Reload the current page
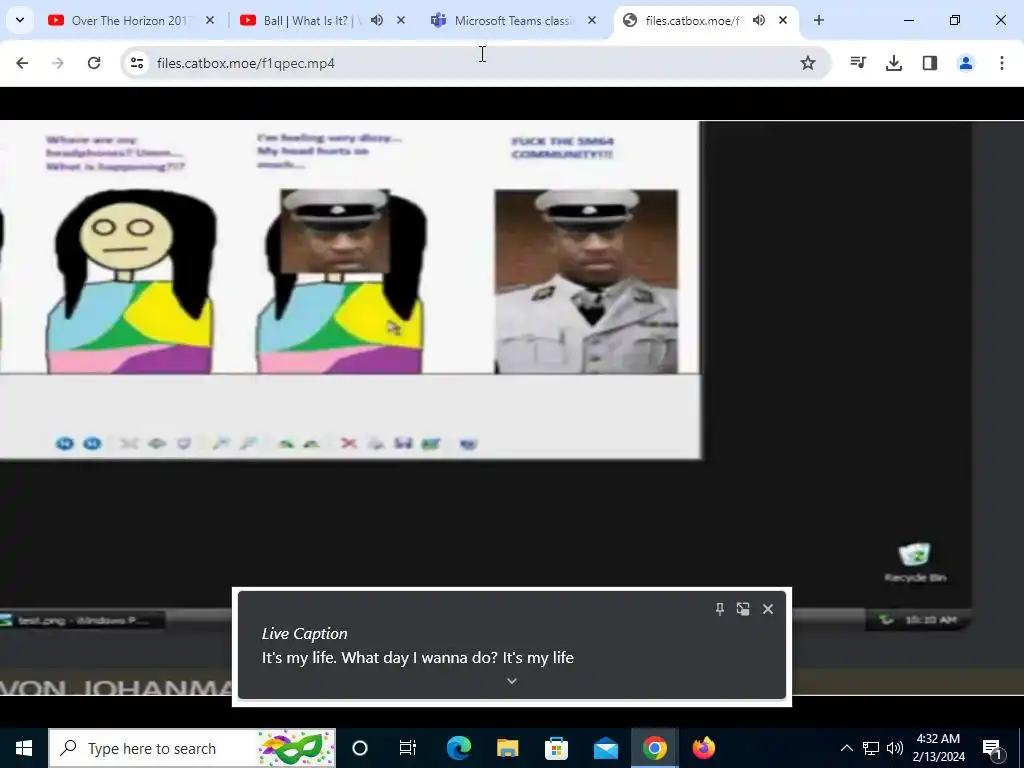 pyautogui.click(x=94, y=63)
